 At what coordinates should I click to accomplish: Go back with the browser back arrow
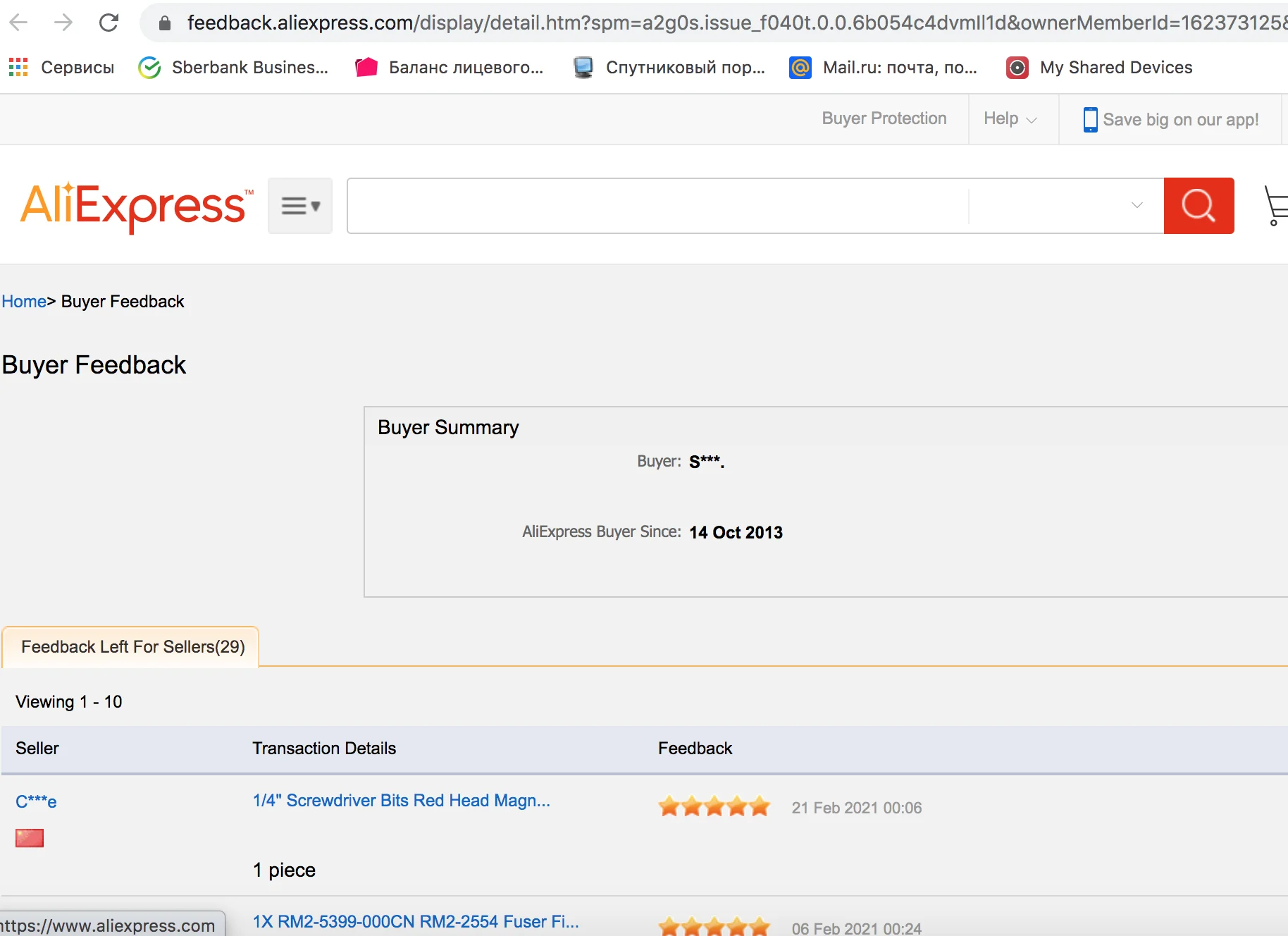pyautogui.click(x=19, y=23)
